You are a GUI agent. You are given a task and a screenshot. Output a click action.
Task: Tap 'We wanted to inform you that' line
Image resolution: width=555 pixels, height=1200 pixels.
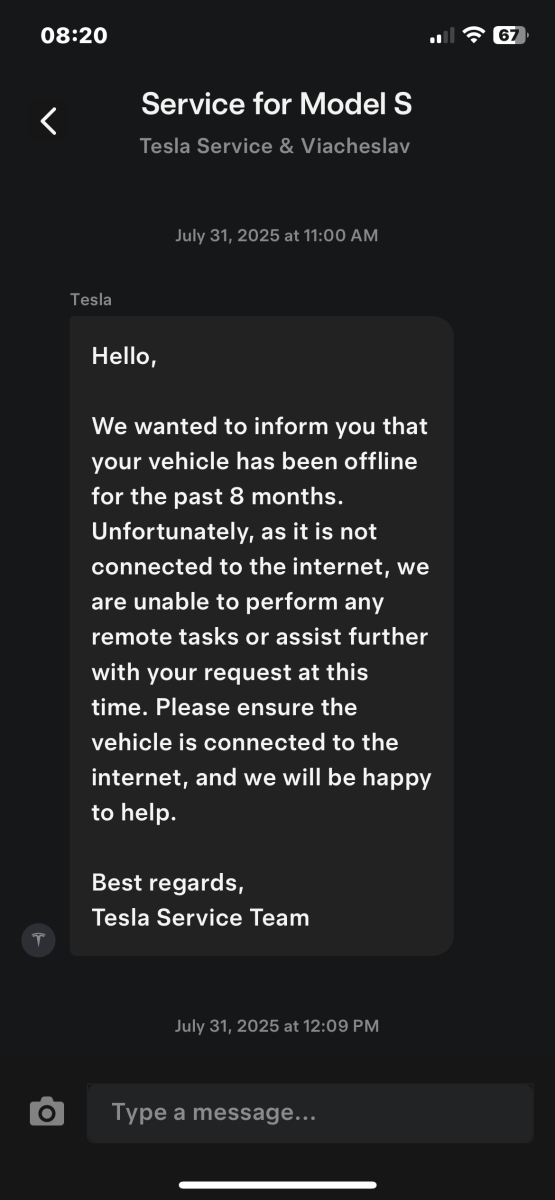click(260, 426)
